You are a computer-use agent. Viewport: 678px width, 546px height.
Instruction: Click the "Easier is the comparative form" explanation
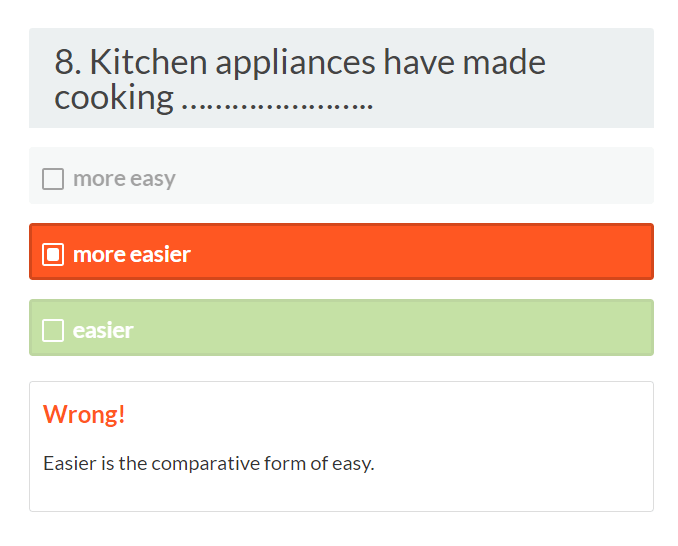click(208, 464)
